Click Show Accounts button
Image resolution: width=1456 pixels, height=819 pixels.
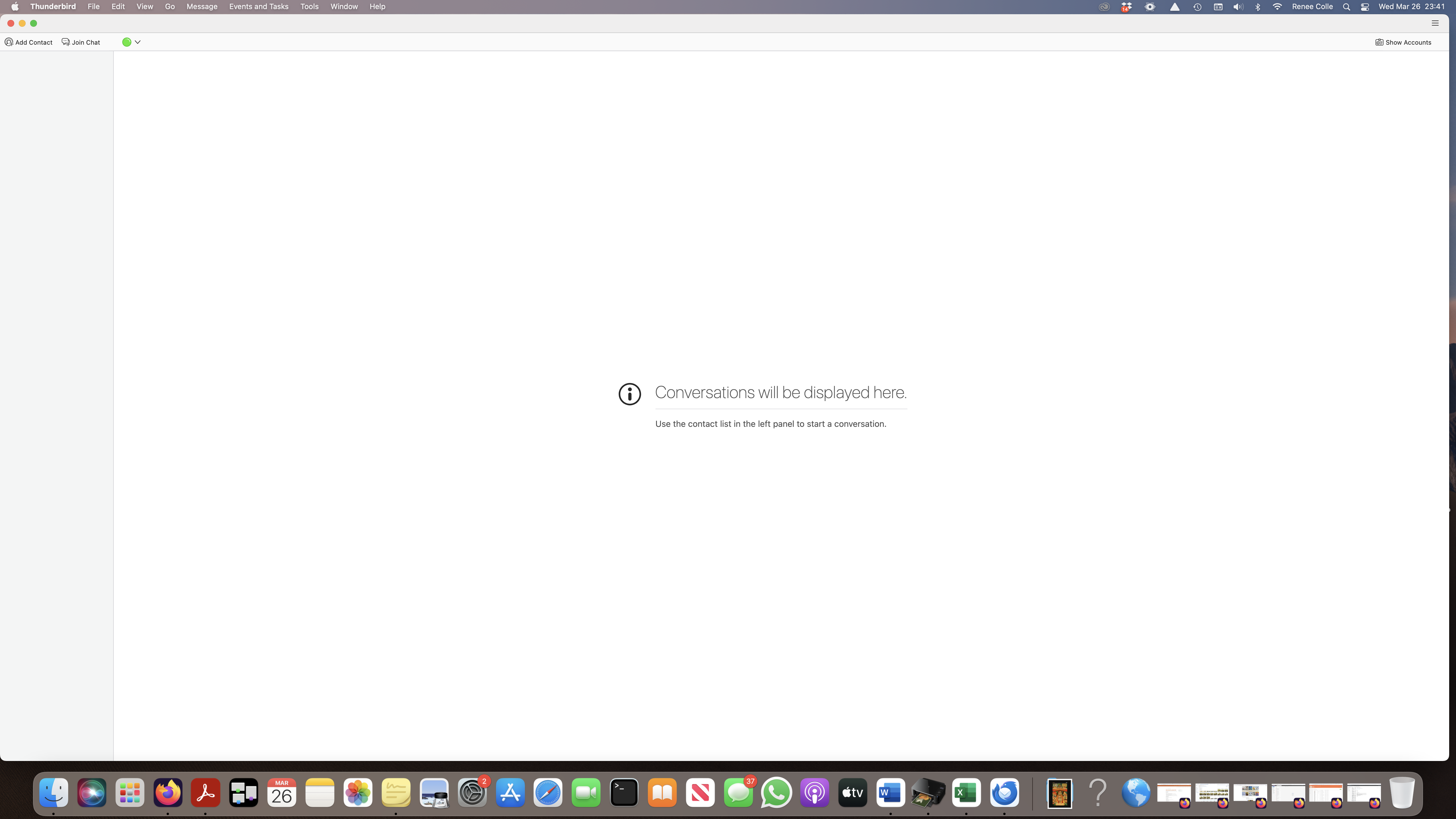(1403, 42)
